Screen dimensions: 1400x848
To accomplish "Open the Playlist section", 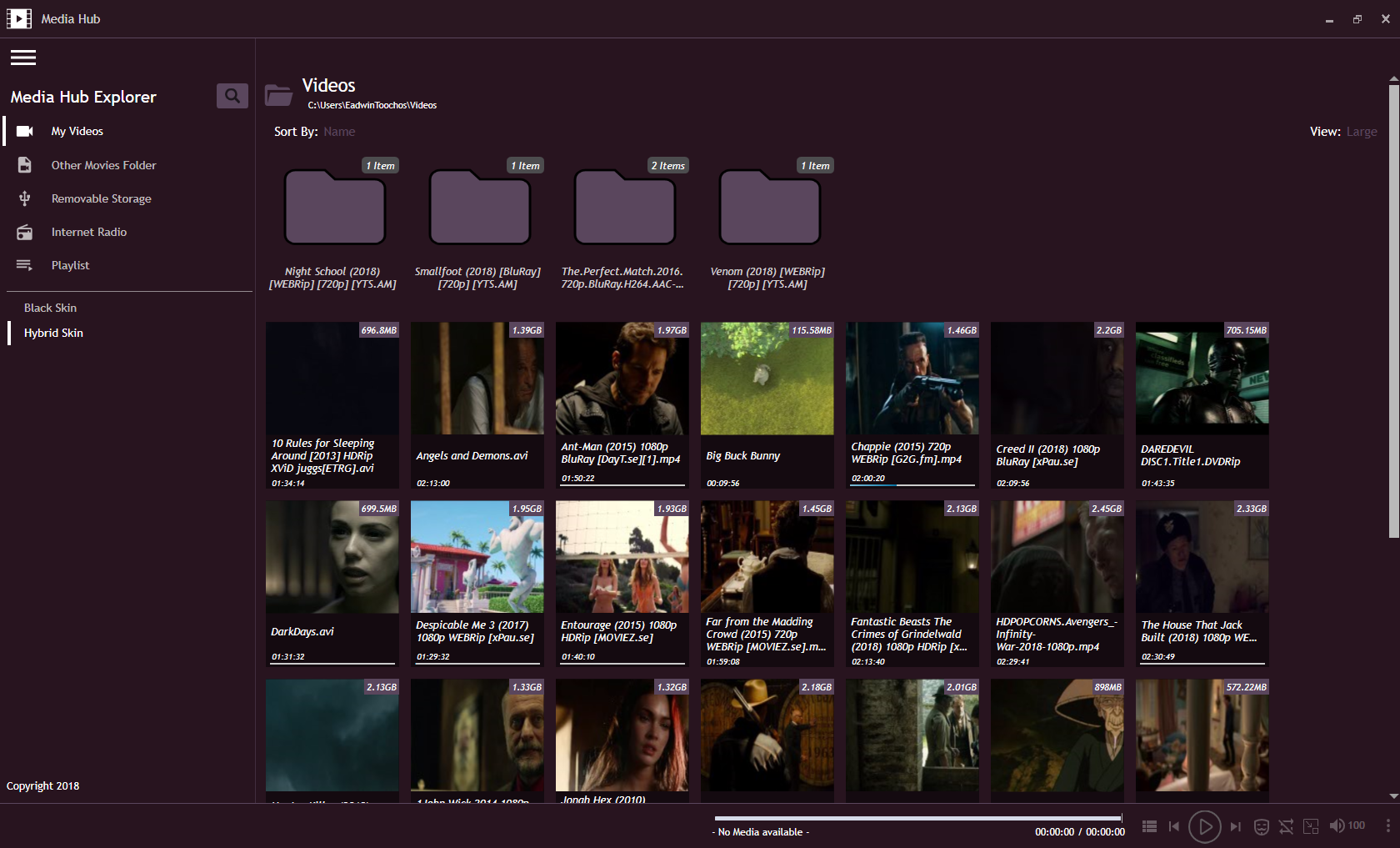I will click(70, 265).
